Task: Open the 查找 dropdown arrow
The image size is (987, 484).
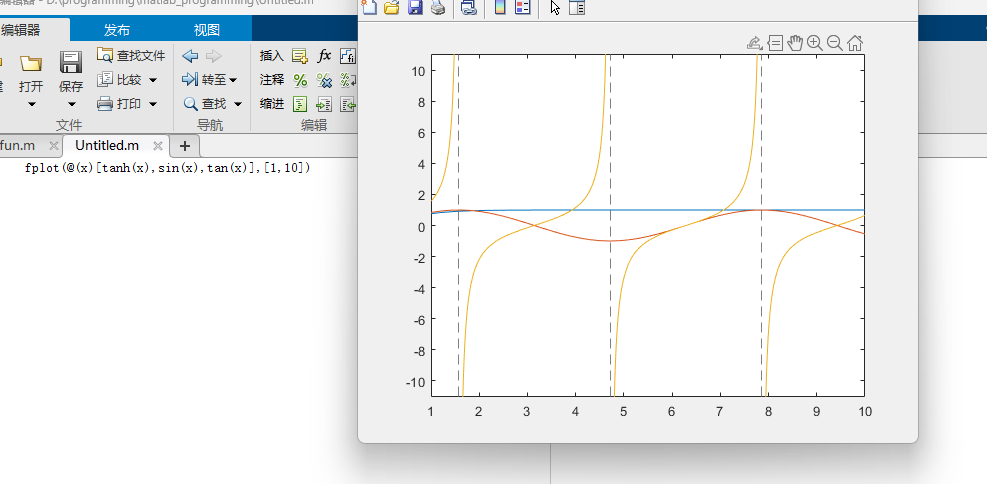Action: pyautogui.click(x=237, y=104)
